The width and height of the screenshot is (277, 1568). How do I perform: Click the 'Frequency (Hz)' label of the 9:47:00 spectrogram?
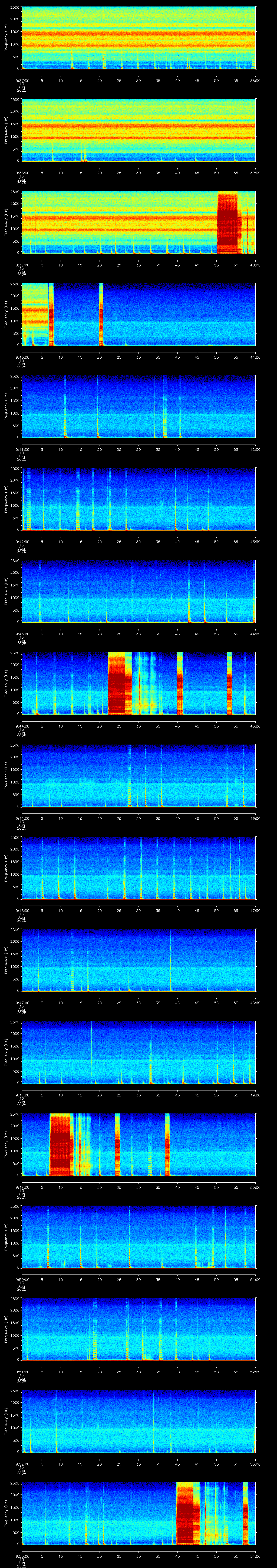pos(6,960)
